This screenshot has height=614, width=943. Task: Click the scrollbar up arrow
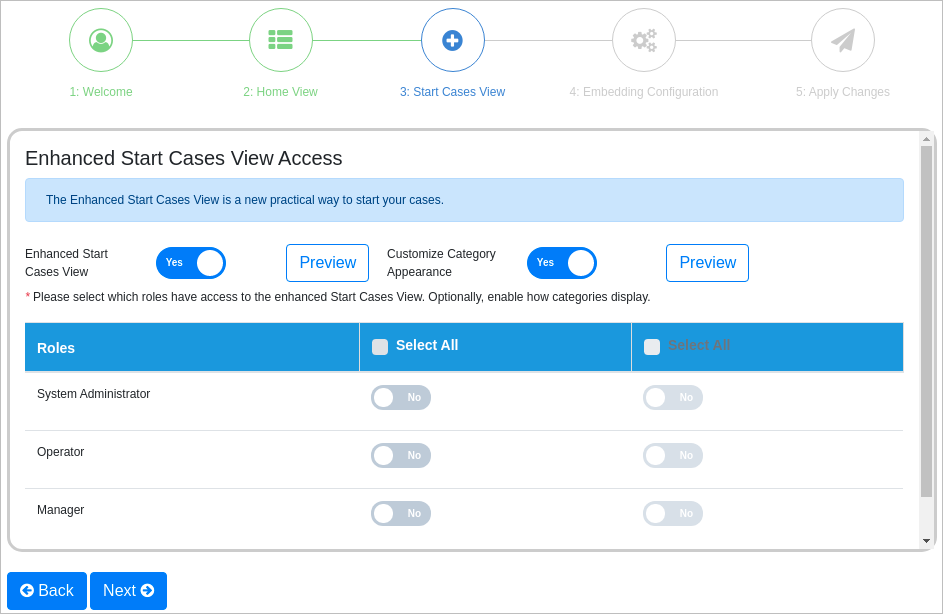pyautogui.click(x=926, y=139)
